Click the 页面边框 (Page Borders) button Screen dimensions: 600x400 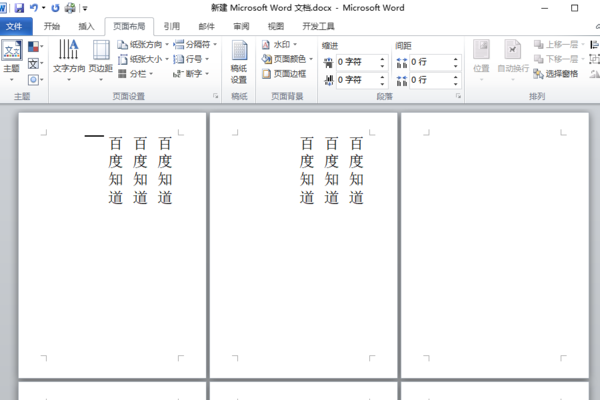(x=284, y=73)
